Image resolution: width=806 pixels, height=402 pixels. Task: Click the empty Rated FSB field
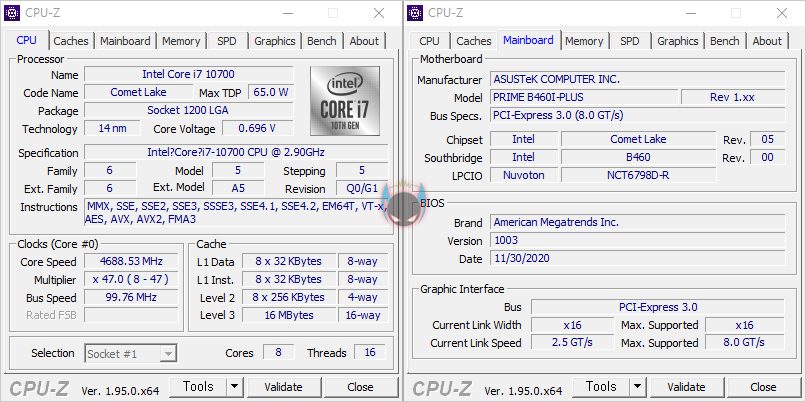click(131, 315)
